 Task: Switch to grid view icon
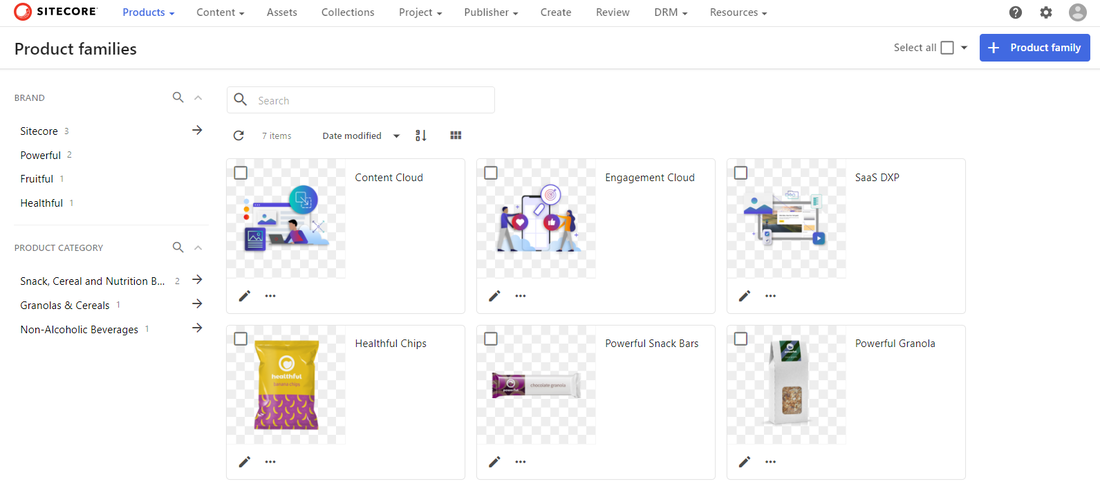[x=456, y=135]
